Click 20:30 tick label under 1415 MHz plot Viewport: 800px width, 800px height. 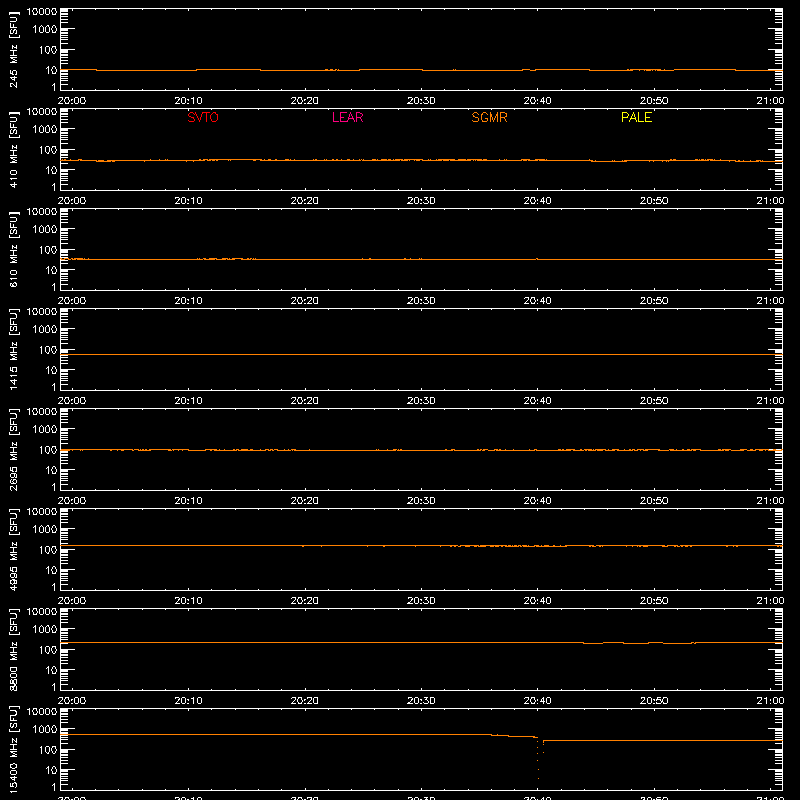421,401
